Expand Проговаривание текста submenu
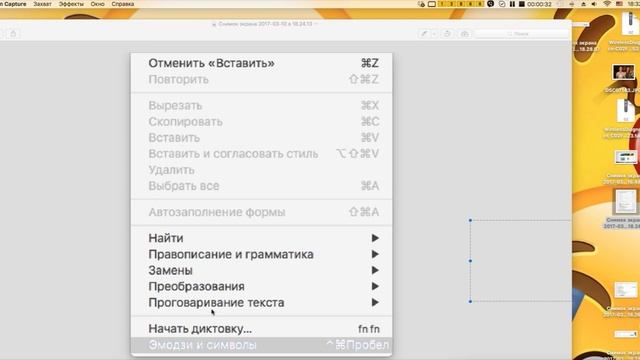 (261, 302)
